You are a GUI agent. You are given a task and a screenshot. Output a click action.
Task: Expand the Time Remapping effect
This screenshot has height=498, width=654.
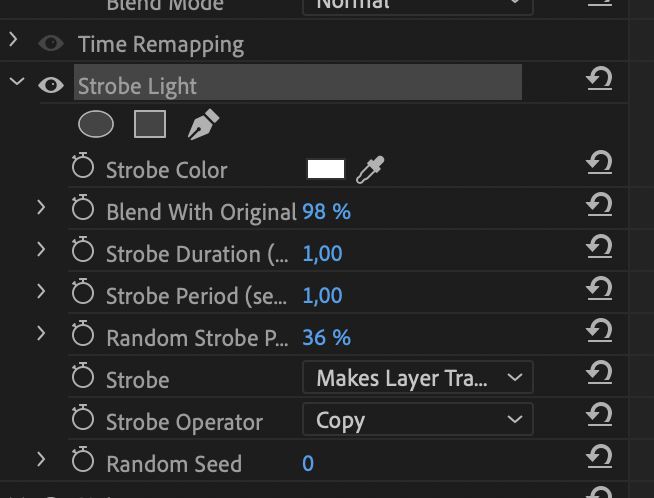(13, 40)
